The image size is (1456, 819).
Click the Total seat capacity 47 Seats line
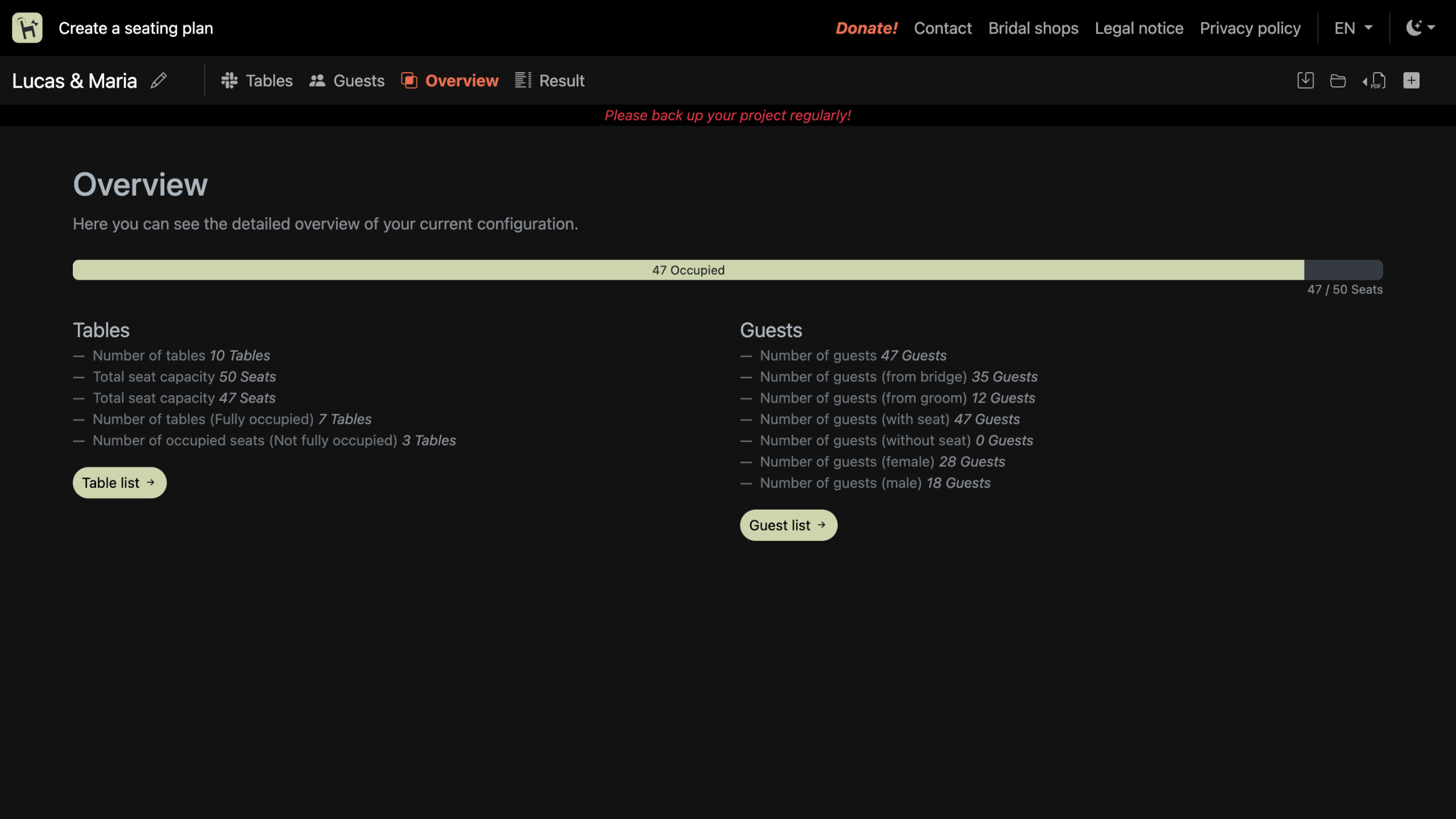[184, 398]
